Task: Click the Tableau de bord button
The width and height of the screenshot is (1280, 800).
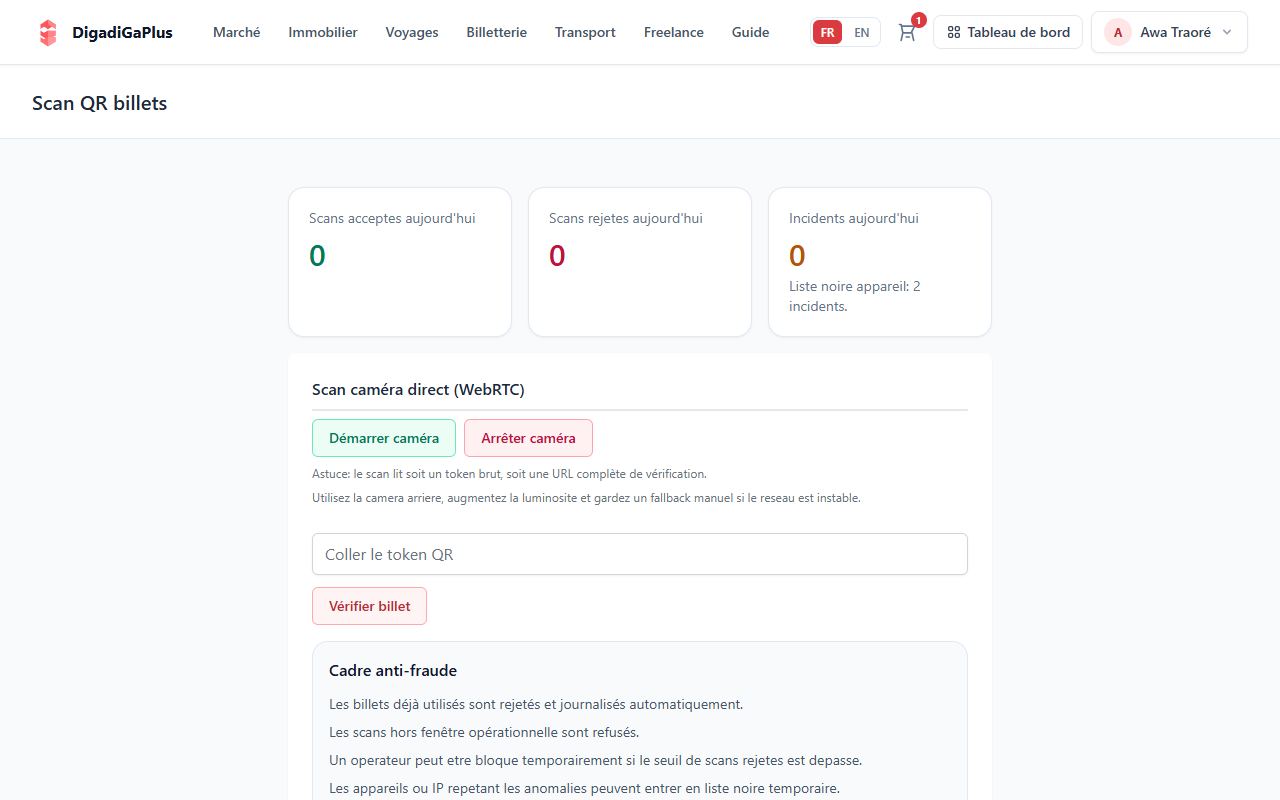Action: [x=1008, y=32]
